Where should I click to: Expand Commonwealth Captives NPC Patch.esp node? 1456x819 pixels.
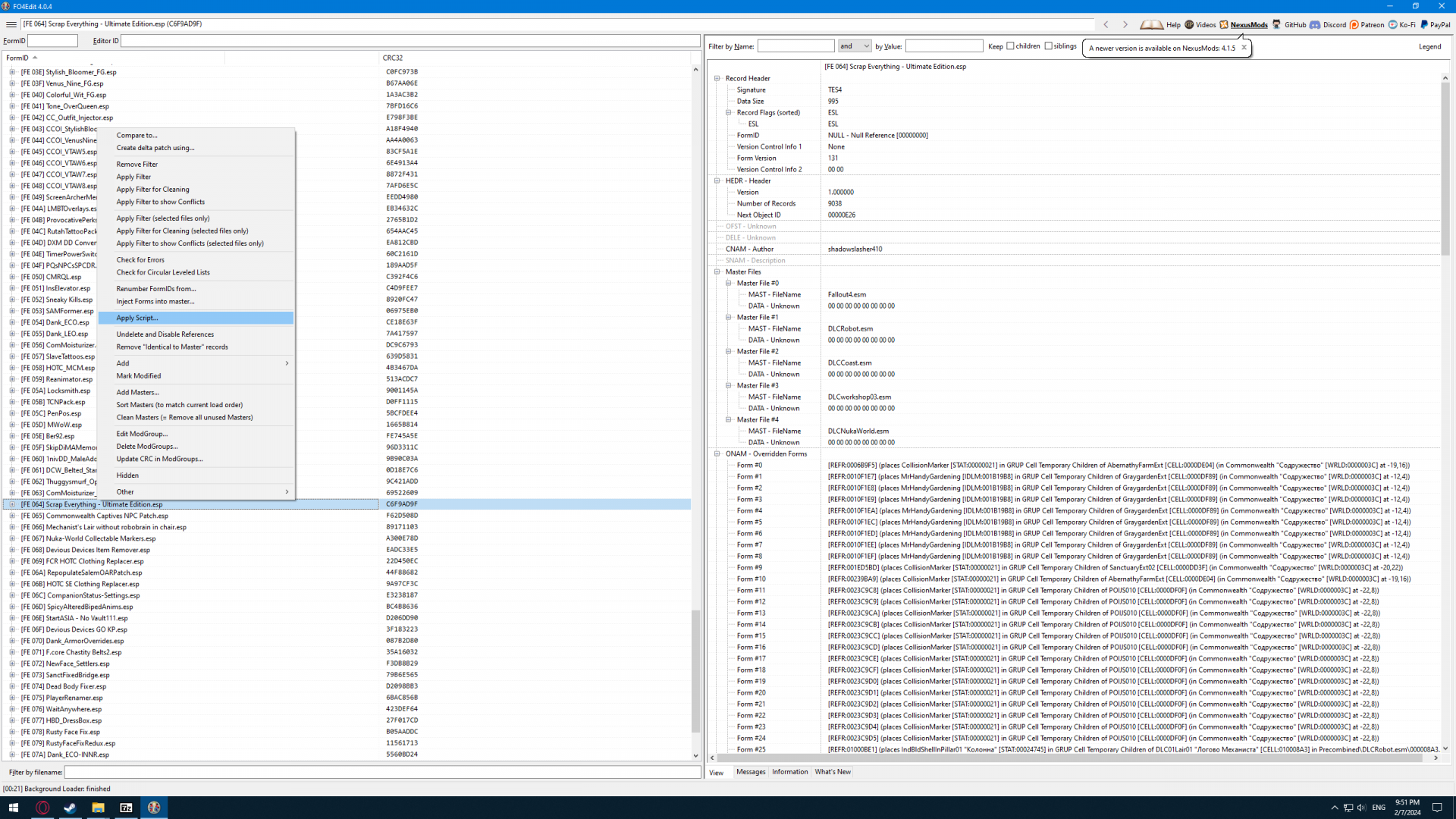(12, 516)
